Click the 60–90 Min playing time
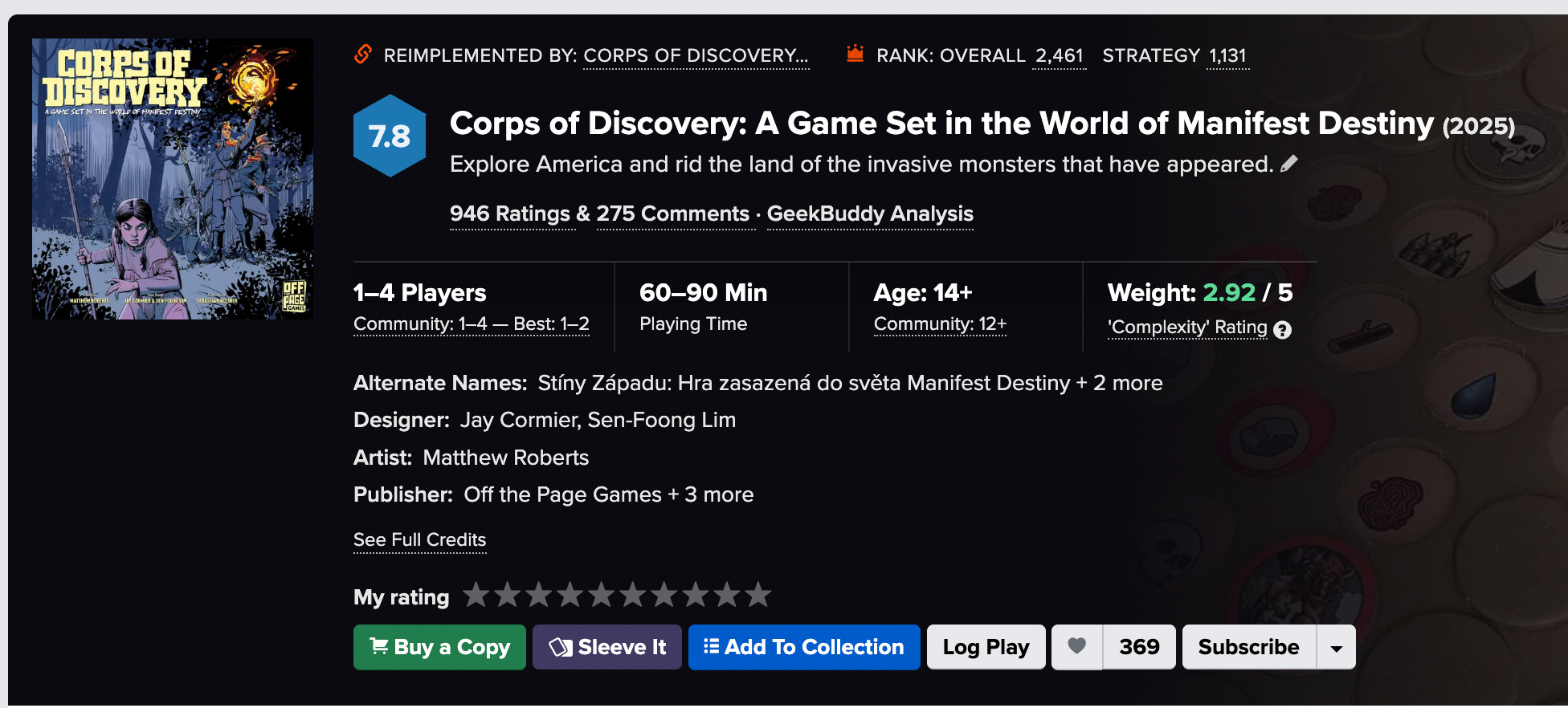1568x708 pixels. [703, 292]
